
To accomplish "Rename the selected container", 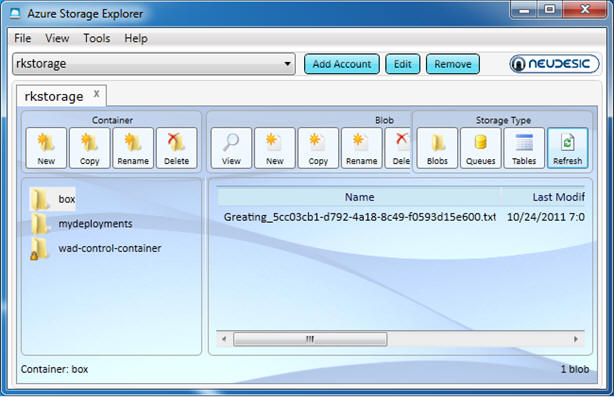I will (133, 148).
